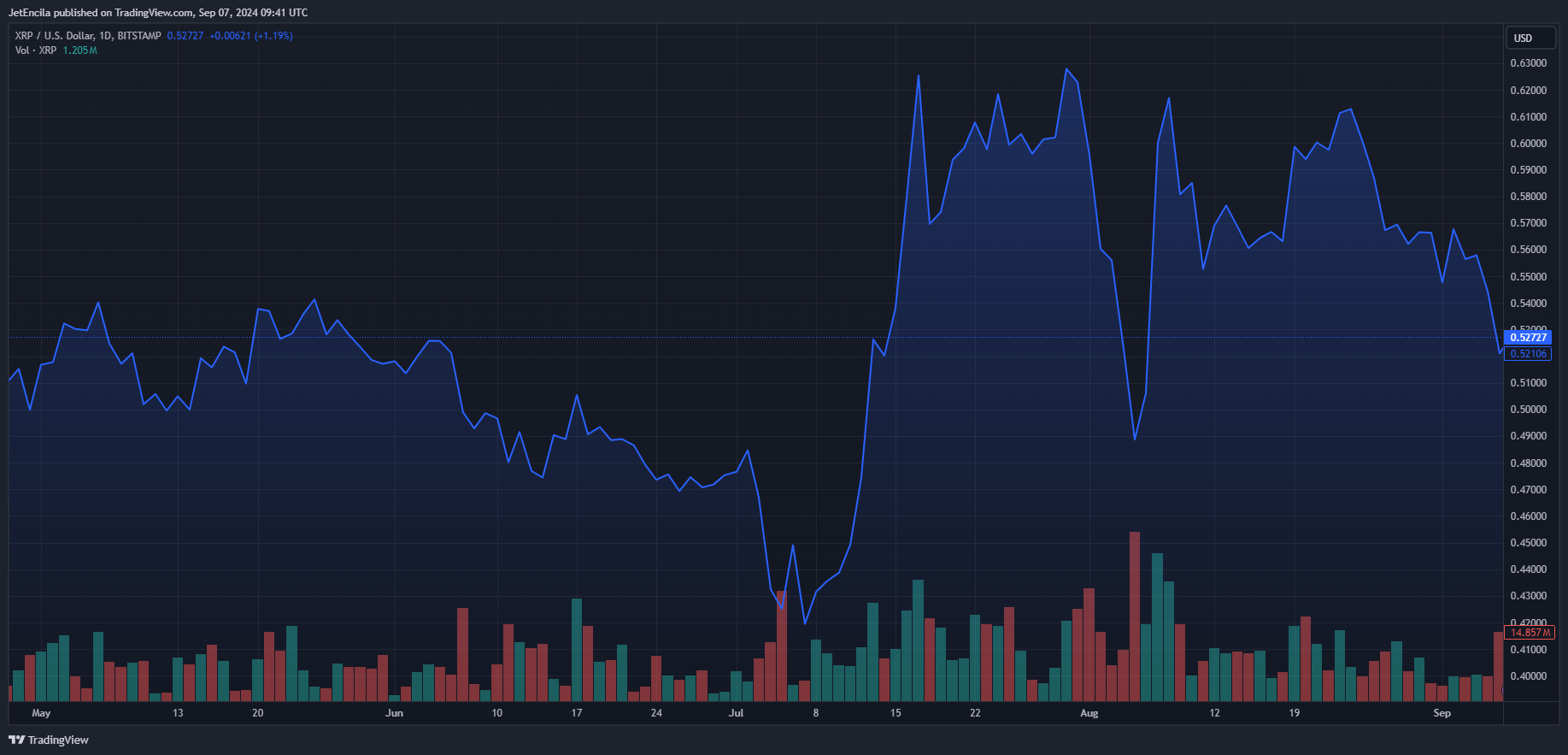Click the TradingView wordmark text at bottom
Image resolution: width=1568 pixels, height=755 pixels.
point(58,740)
